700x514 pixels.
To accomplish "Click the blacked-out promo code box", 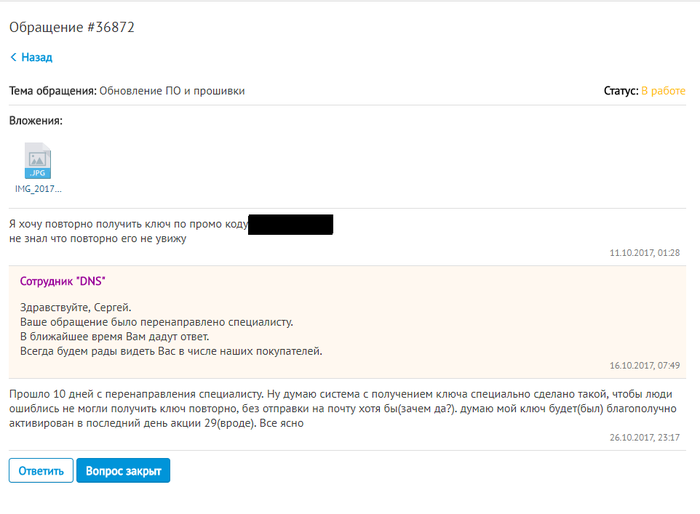I will point(290,224).
